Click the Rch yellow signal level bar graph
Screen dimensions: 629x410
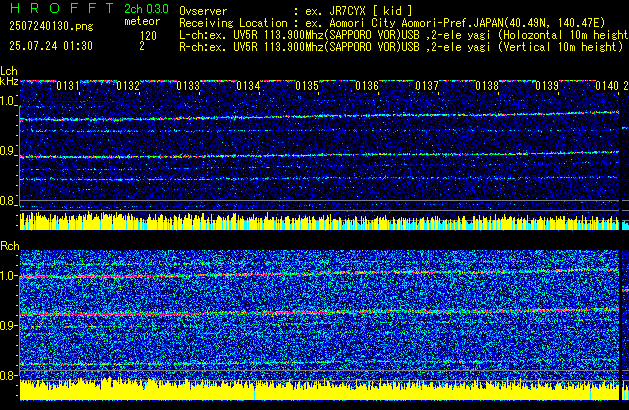319,389
